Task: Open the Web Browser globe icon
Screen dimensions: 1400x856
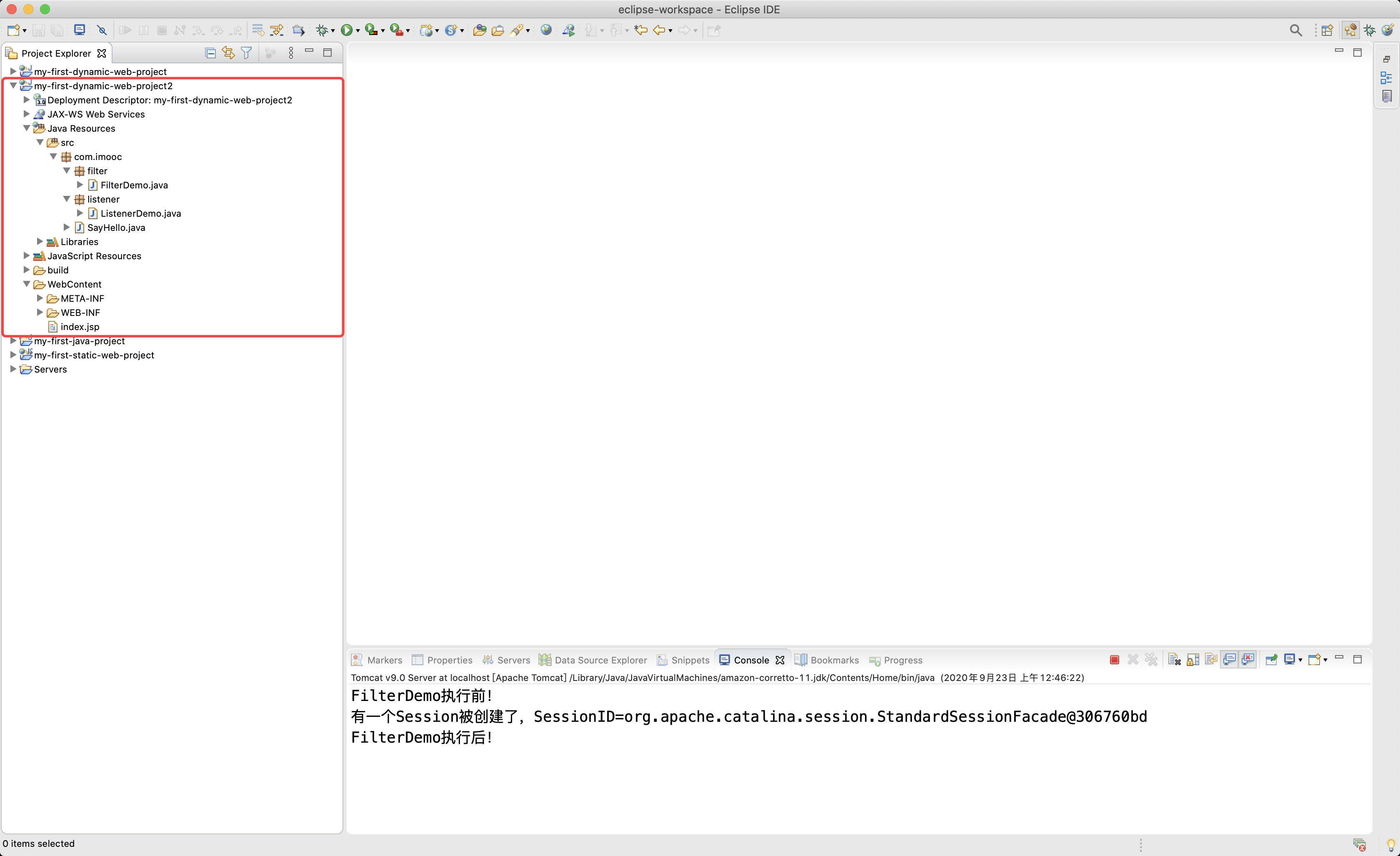Action: pyautogui.click(x=546, y=30)
